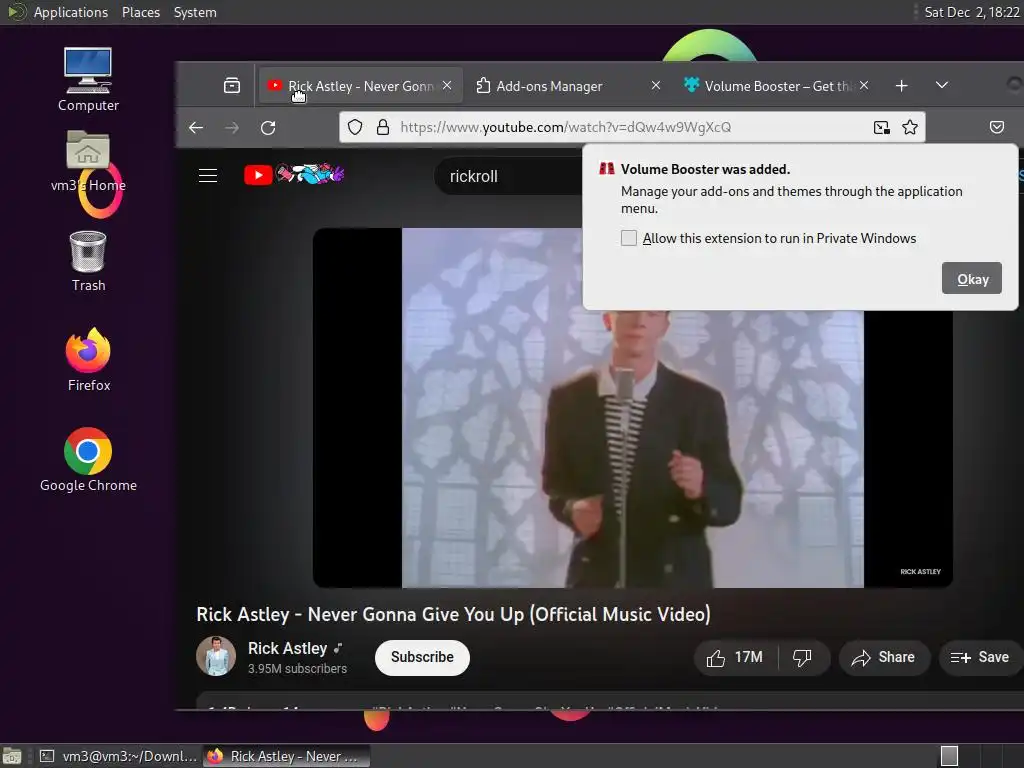Bookmark this page with the star icon
1024x768 pixels.
click(910, 127)
